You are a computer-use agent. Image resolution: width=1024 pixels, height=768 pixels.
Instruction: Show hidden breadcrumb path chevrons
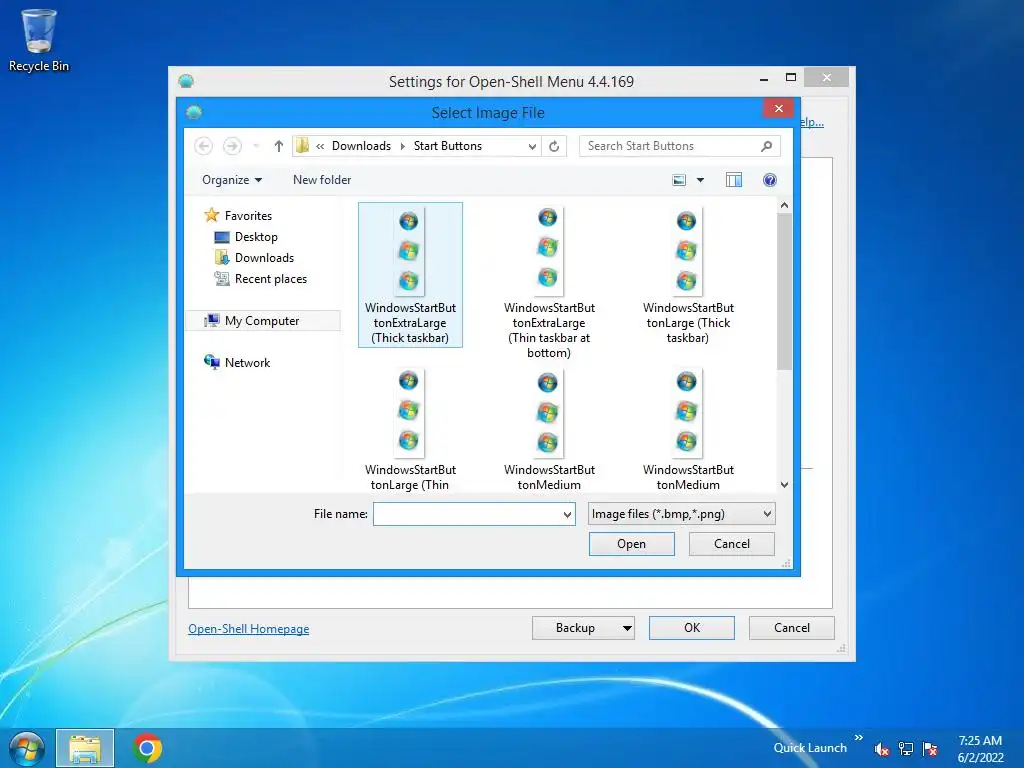[x=320, y=146]
